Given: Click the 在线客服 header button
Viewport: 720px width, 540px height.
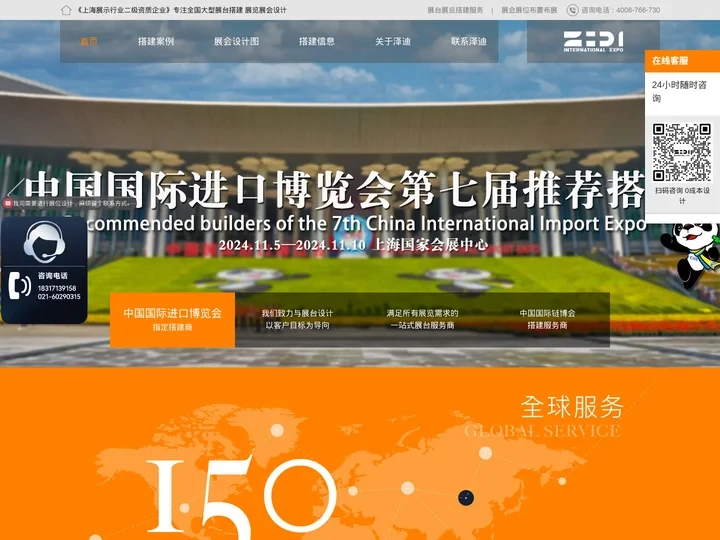Looking at the screenshot, I should tap(682, 61).
